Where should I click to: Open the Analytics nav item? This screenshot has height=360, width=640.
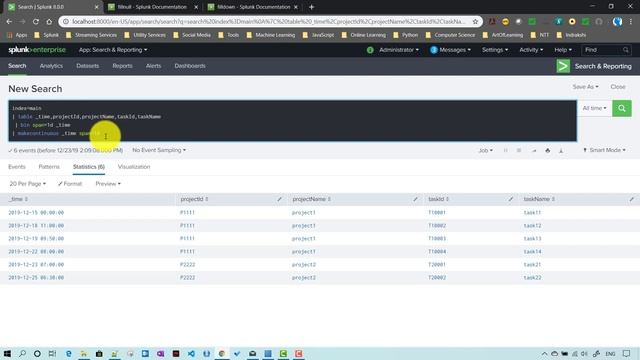[51, 66]
